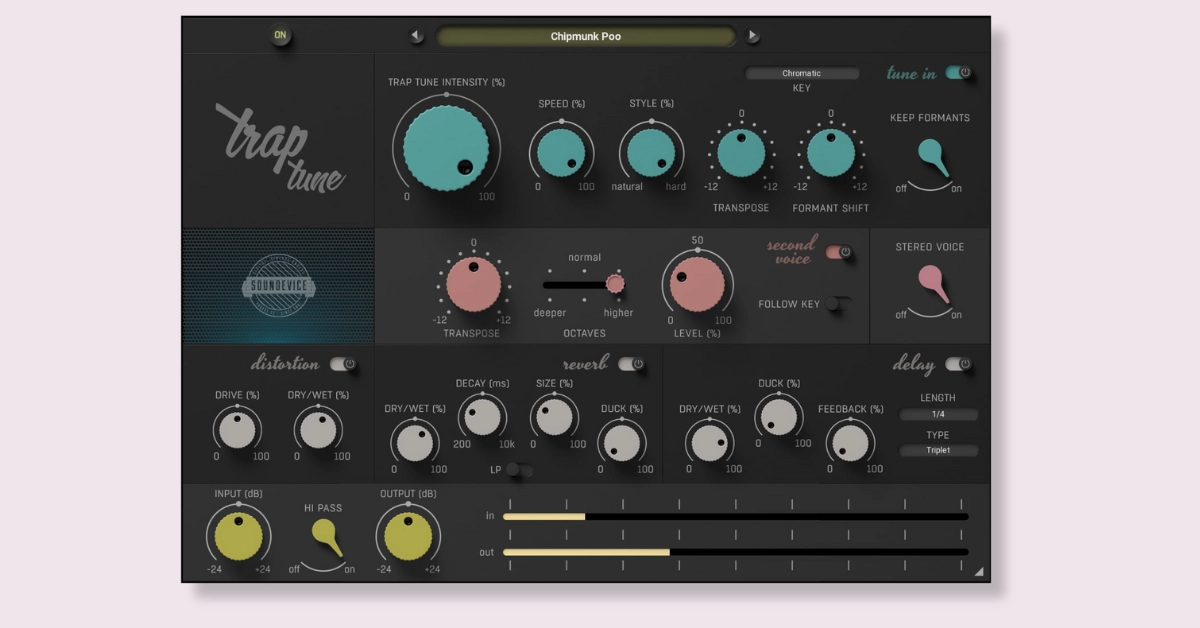
Task: Toggle the plugin ON switch
Action: (x=280, y=34)
